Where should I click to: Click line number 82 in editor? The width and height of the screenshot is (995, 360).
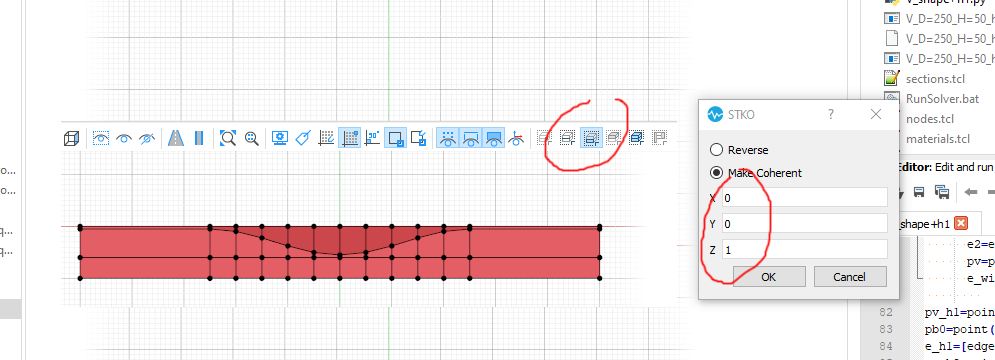coord(886,312)
